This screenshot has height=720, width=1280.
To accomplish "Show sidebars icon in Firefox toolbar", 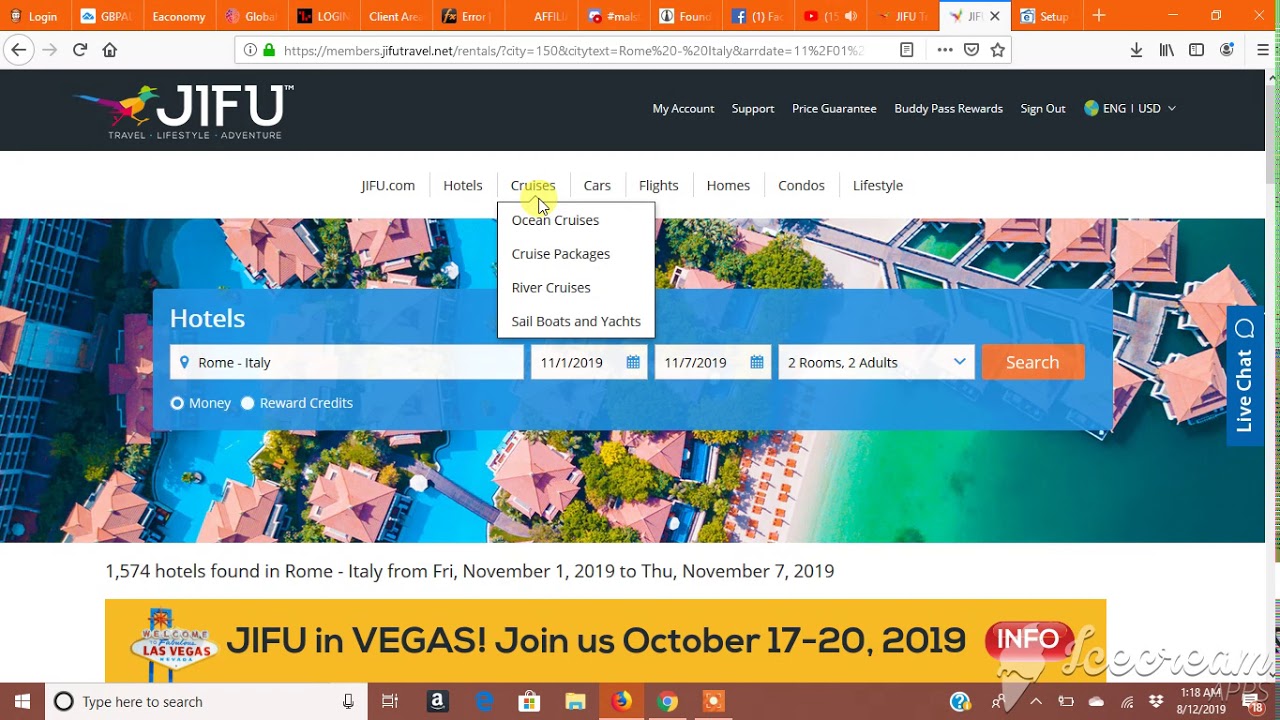I will click(x=1196, y=50).
